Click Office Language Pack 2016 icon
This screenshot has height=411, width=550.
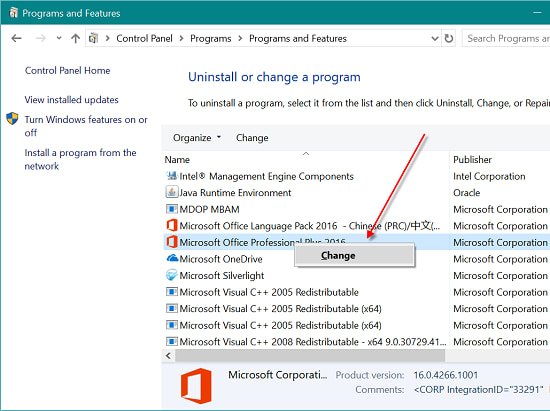(x=172, y=225)
